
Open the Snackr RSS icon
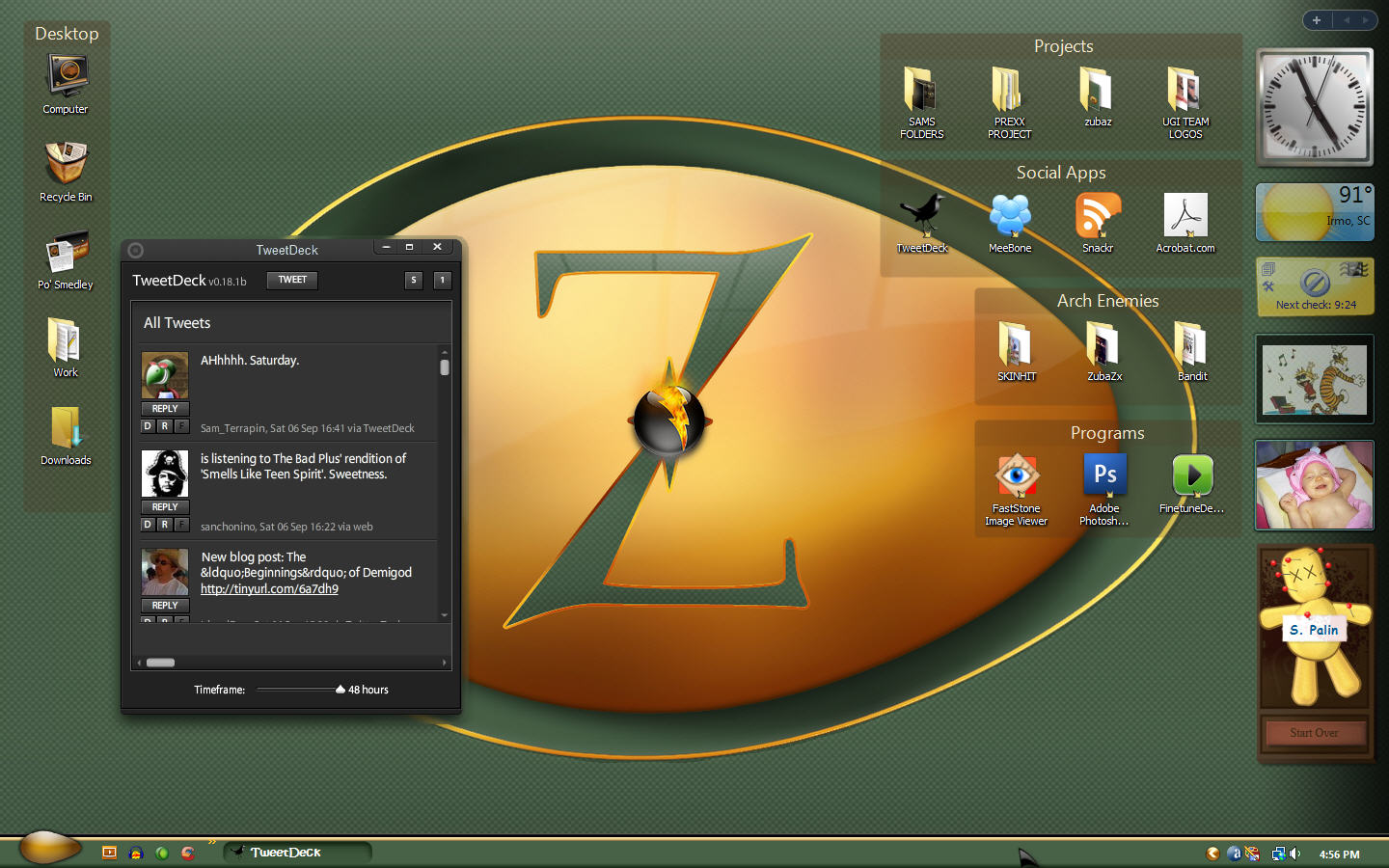coord(1098,223)
